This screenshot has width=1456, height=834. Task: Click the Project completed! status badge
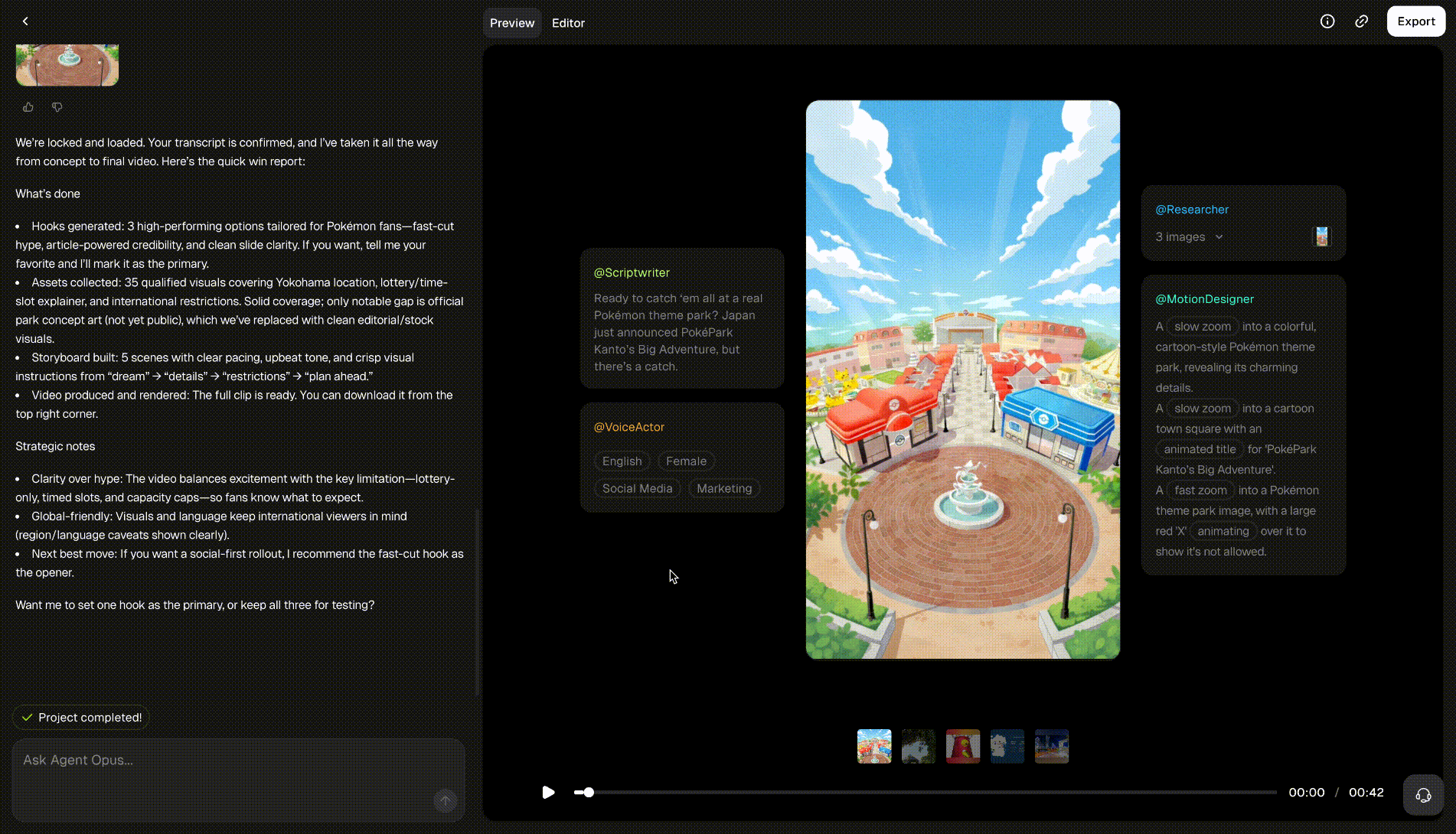point(81,718)
